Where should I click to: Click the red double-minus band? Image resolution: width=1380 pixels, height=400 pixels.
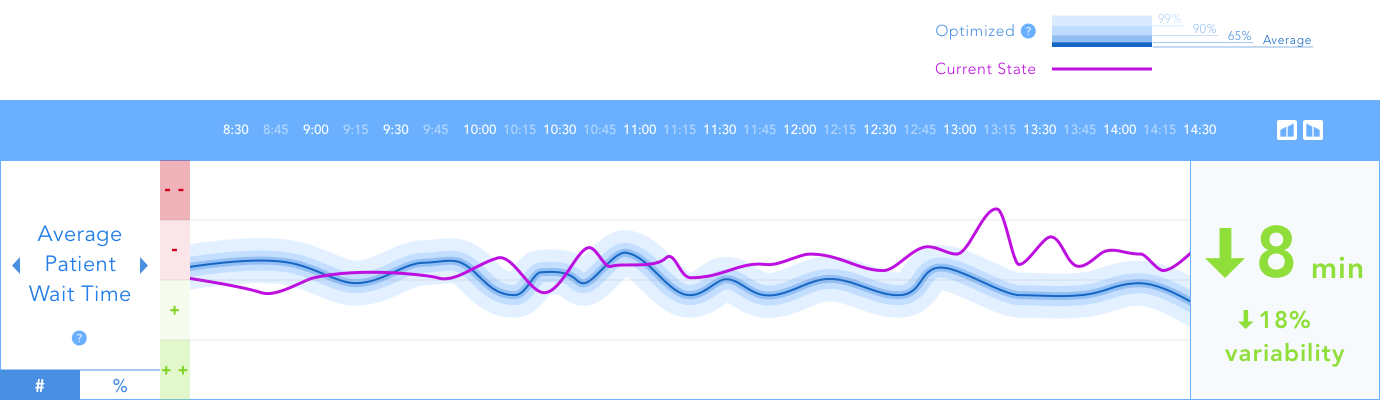(174, 190)
